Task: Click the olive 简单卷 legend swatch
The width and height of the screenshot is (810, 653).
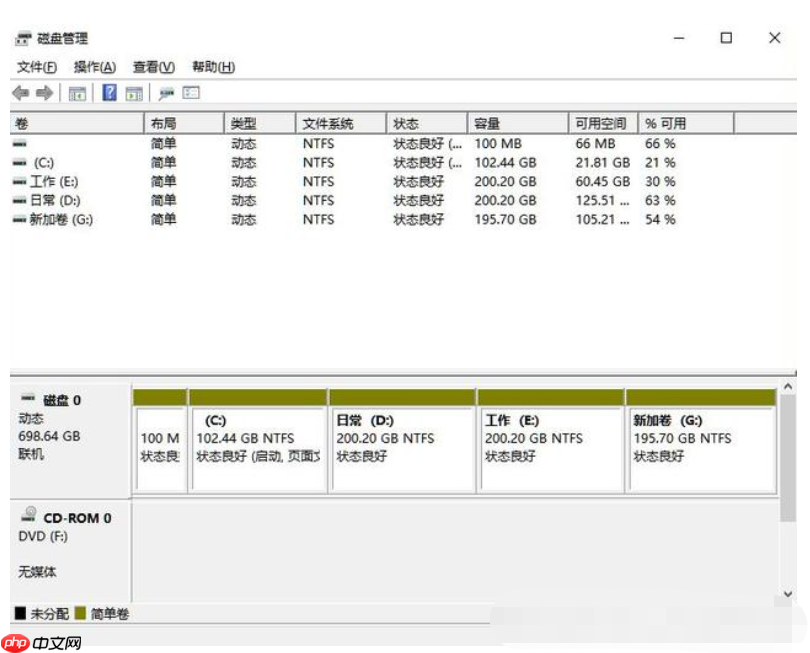Action: pyautogui.click(x=80, y=613)
